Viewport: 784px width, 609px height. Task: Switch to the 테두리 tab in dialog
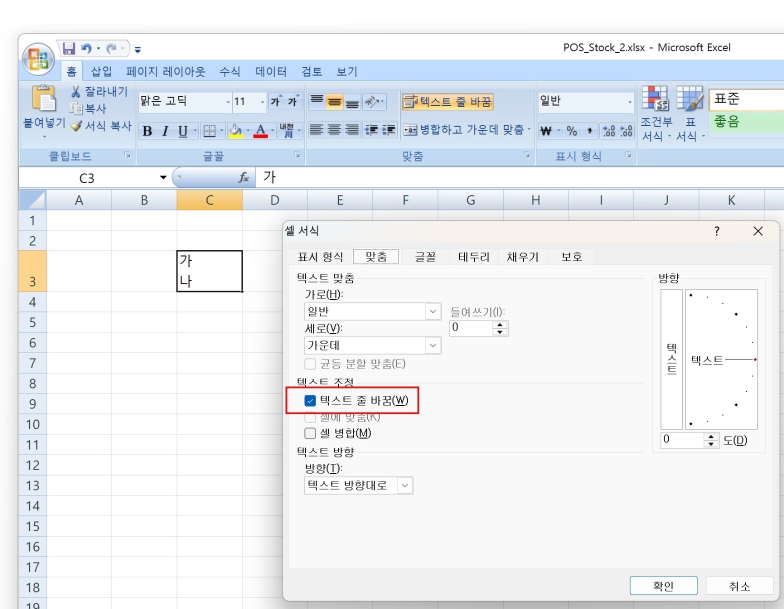473,257
